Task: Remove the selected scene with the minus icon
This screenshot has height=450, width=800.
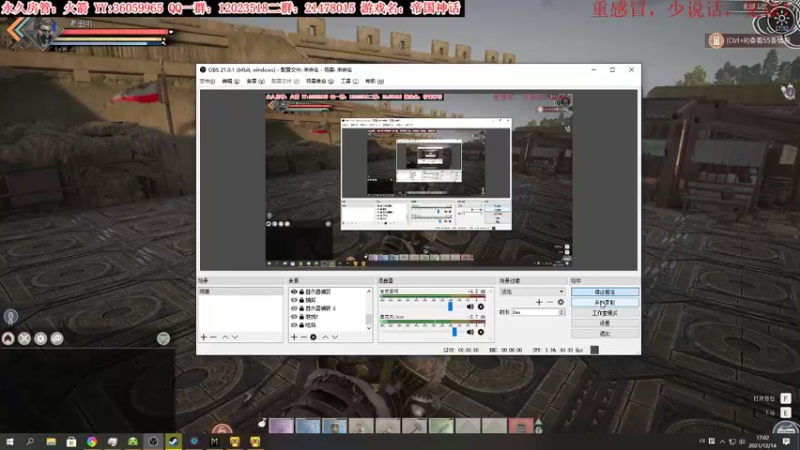Action: click(213, 337)
